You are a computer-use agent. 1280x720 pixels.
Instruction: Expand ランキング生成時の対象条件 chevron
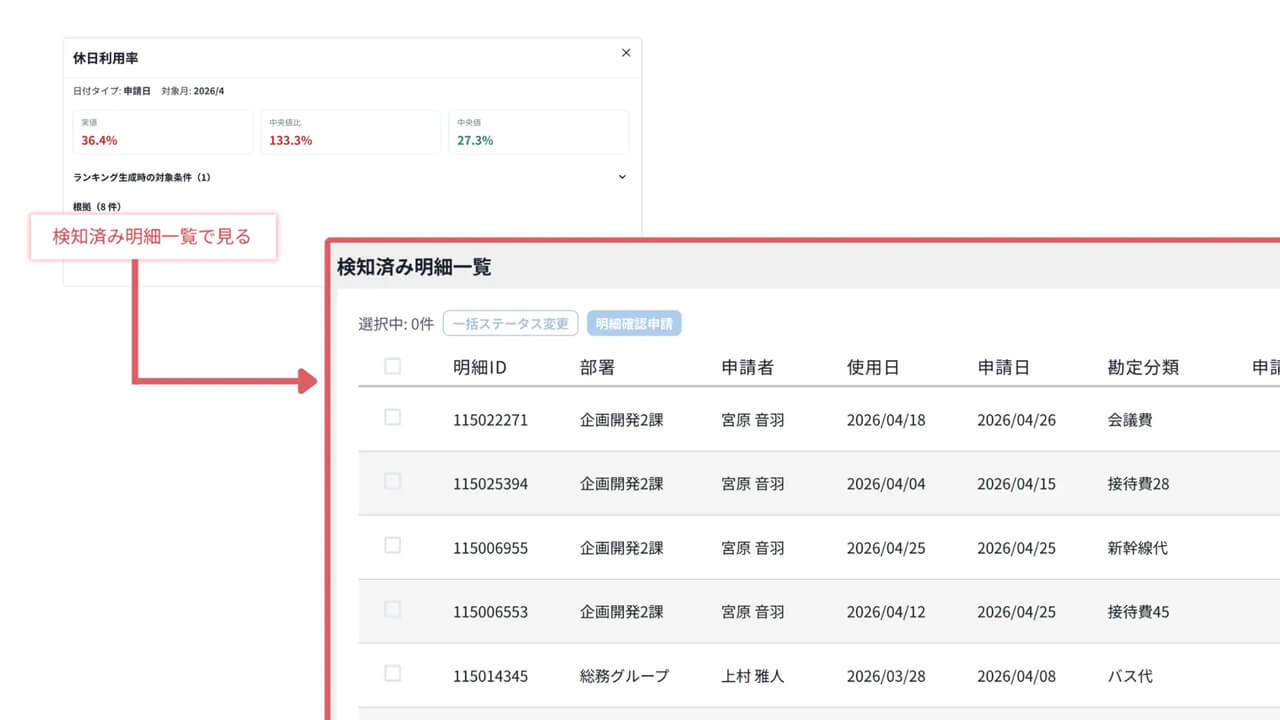(x=622, y=177)
